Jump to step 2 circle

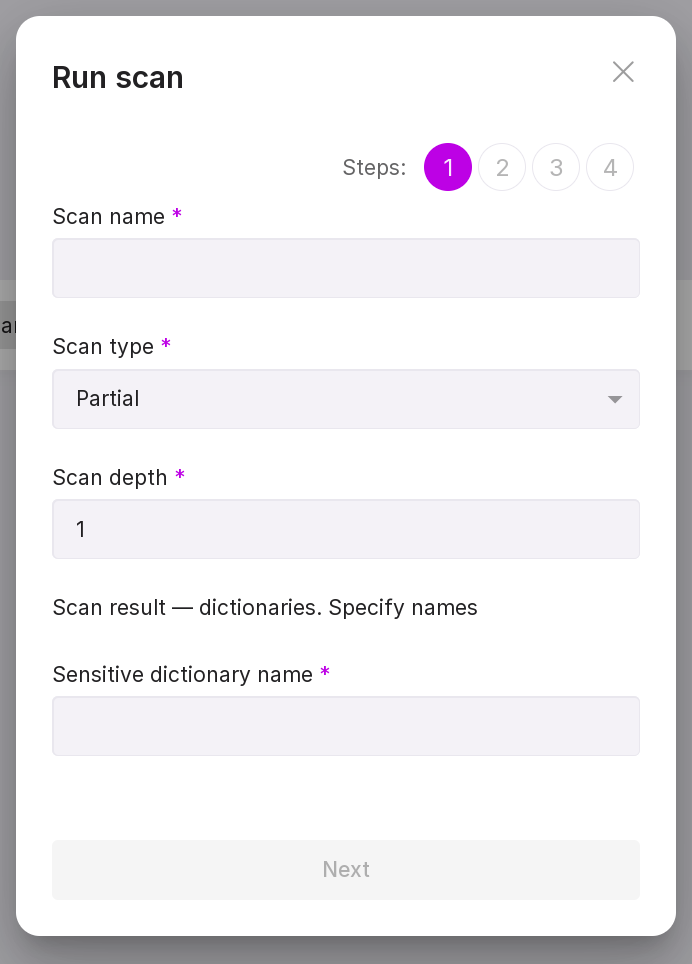(502, 167)
